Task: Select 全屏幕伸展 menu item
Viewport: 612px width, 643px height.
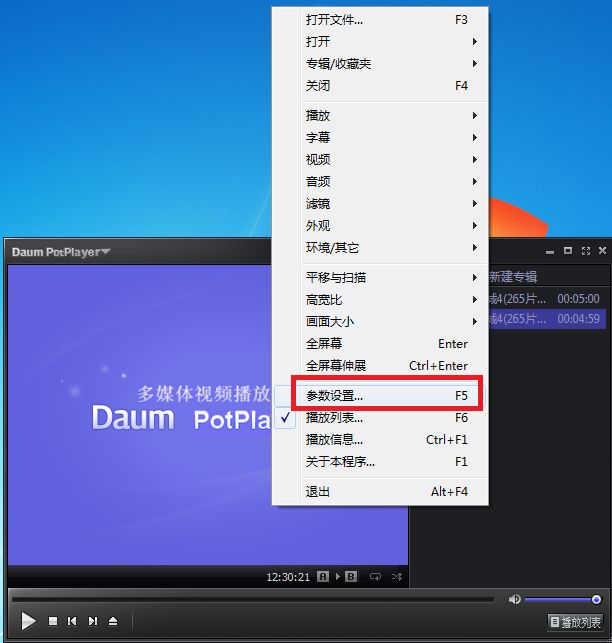Action: [x=380, y=365]
